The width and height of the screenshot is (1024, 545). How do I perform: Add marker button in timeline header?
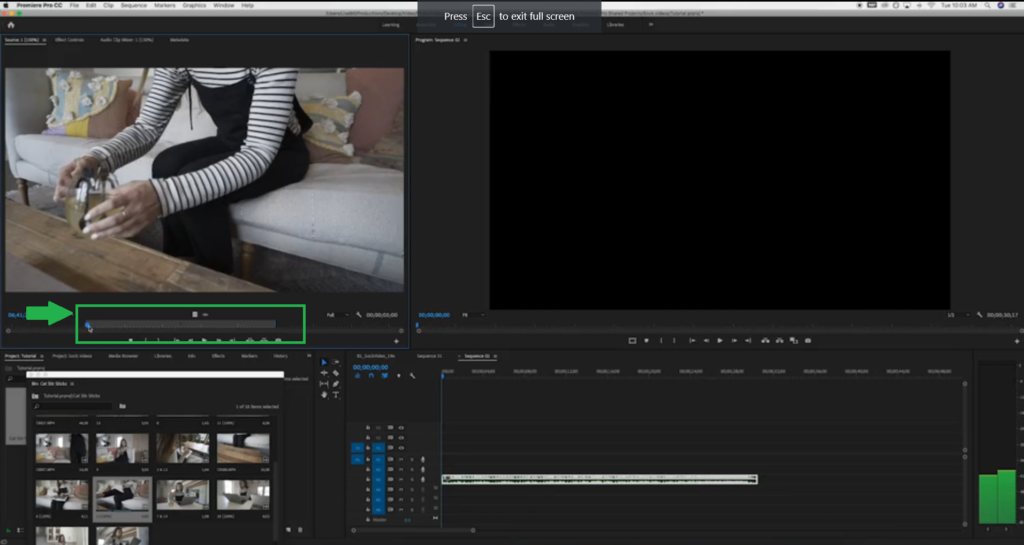pyautogui.click(x=398, y=376)
